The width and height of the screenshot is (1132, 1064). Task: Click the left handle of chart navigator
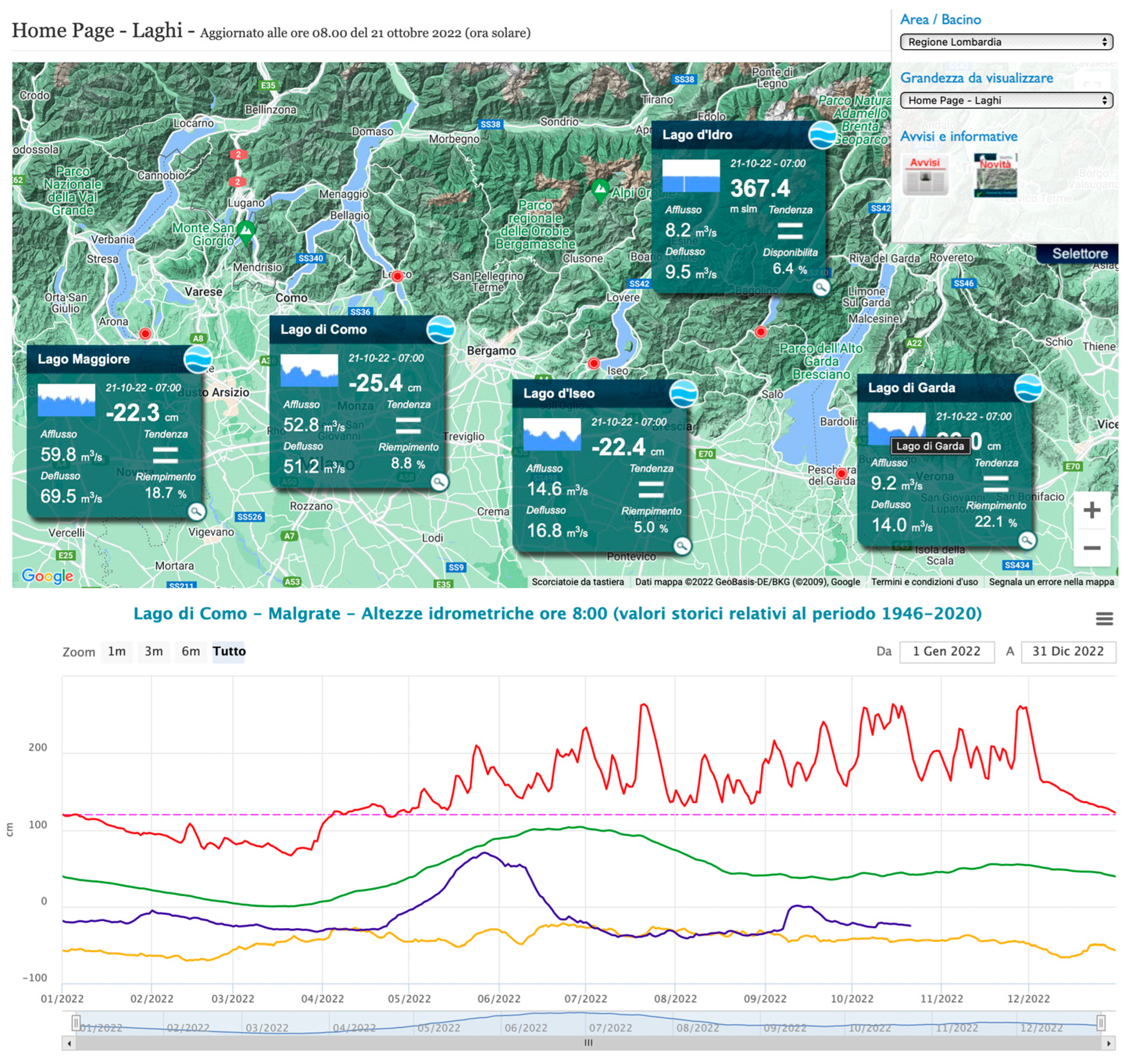tap(76, 1024)
